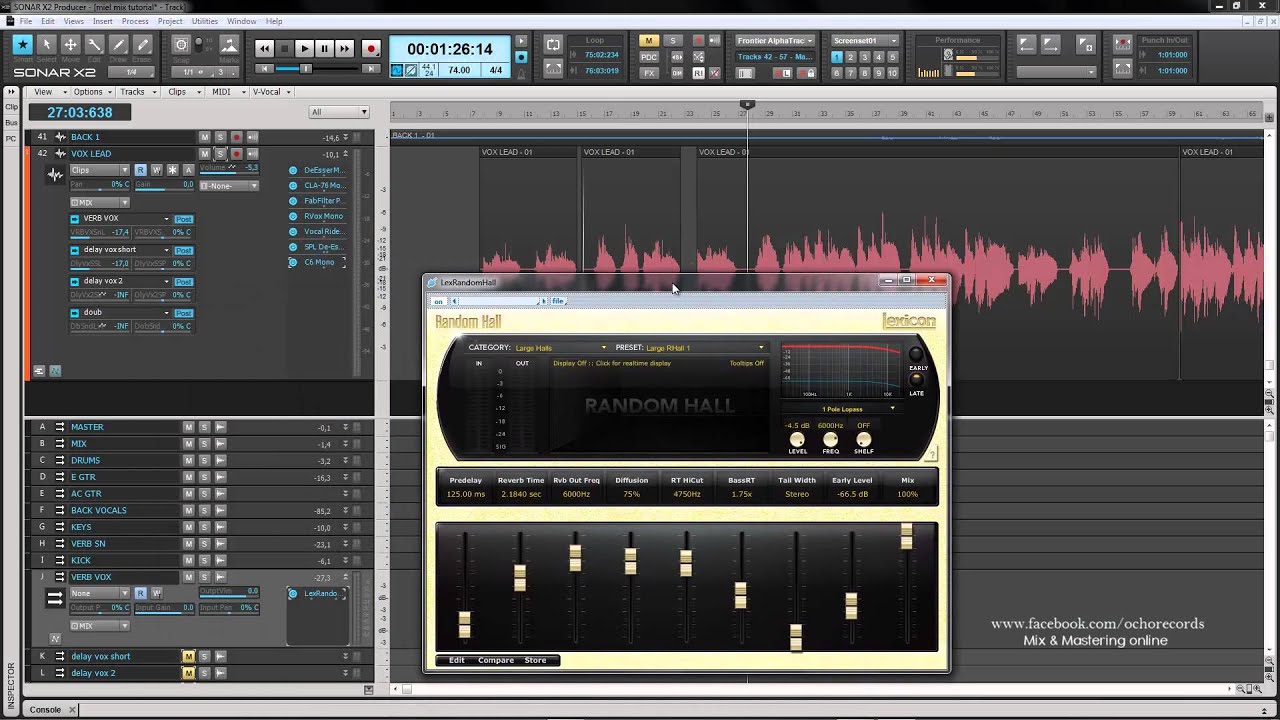The height and width of the screenshot is (720, 1280).
Task: Click the Store button in Random Hall
Action: pos(536,660)
